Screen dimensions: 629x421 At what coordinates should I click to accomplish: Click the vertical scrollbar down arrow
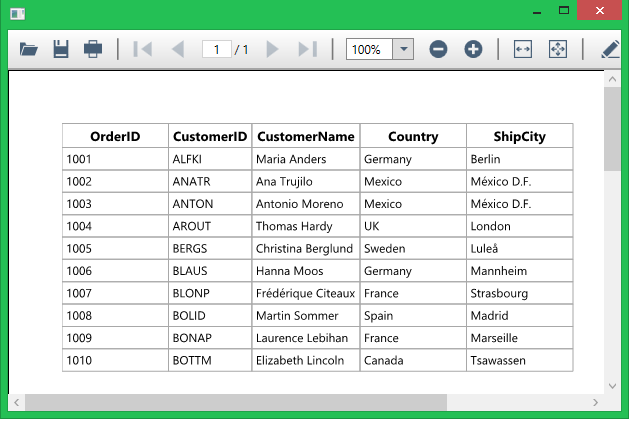click(612, 386)
